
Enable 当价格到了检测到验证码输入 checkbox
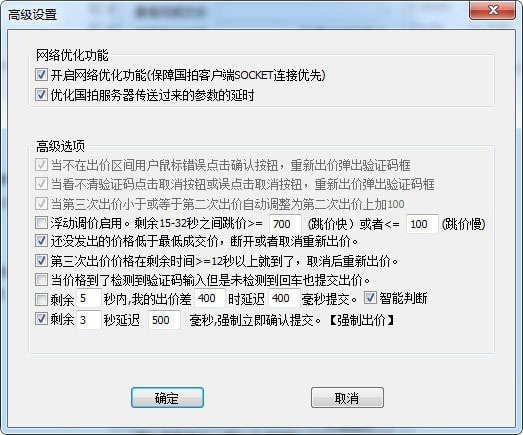[x=41, y=279]
